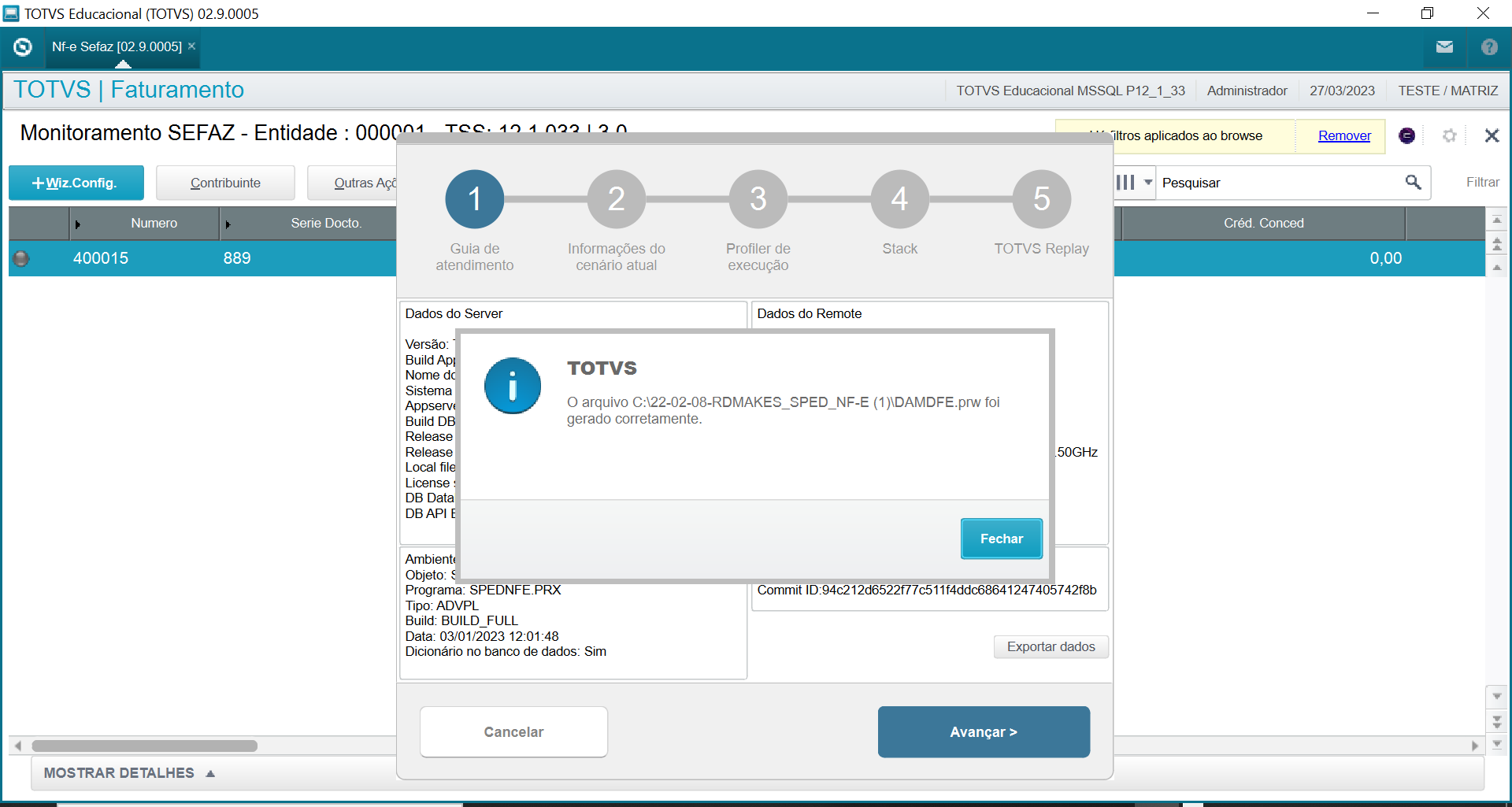Image resolution: width=1512 pixels, height=807 pixels.
Task: Sort by Serie Docto. column header
Action: coord(308,224)
